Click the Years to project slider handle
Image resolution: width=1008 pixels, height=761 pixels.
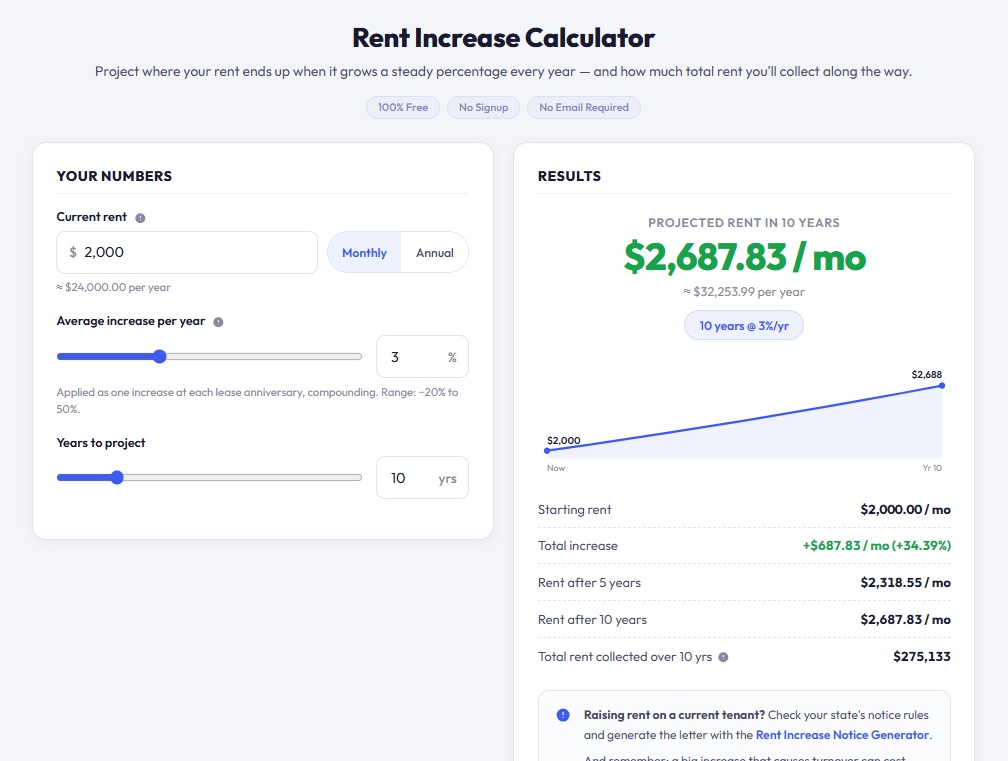117,478
